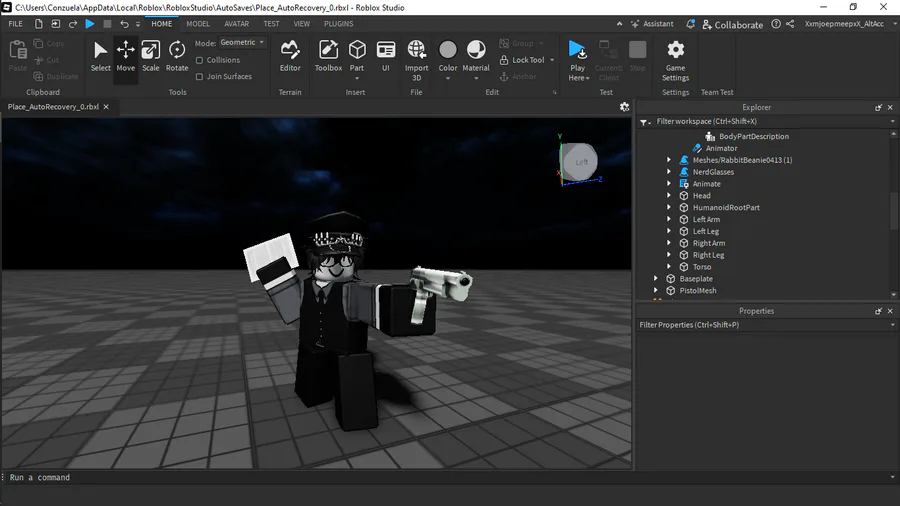Insert a new Part
Screen dimensions: 900x506
coord(357,50)
